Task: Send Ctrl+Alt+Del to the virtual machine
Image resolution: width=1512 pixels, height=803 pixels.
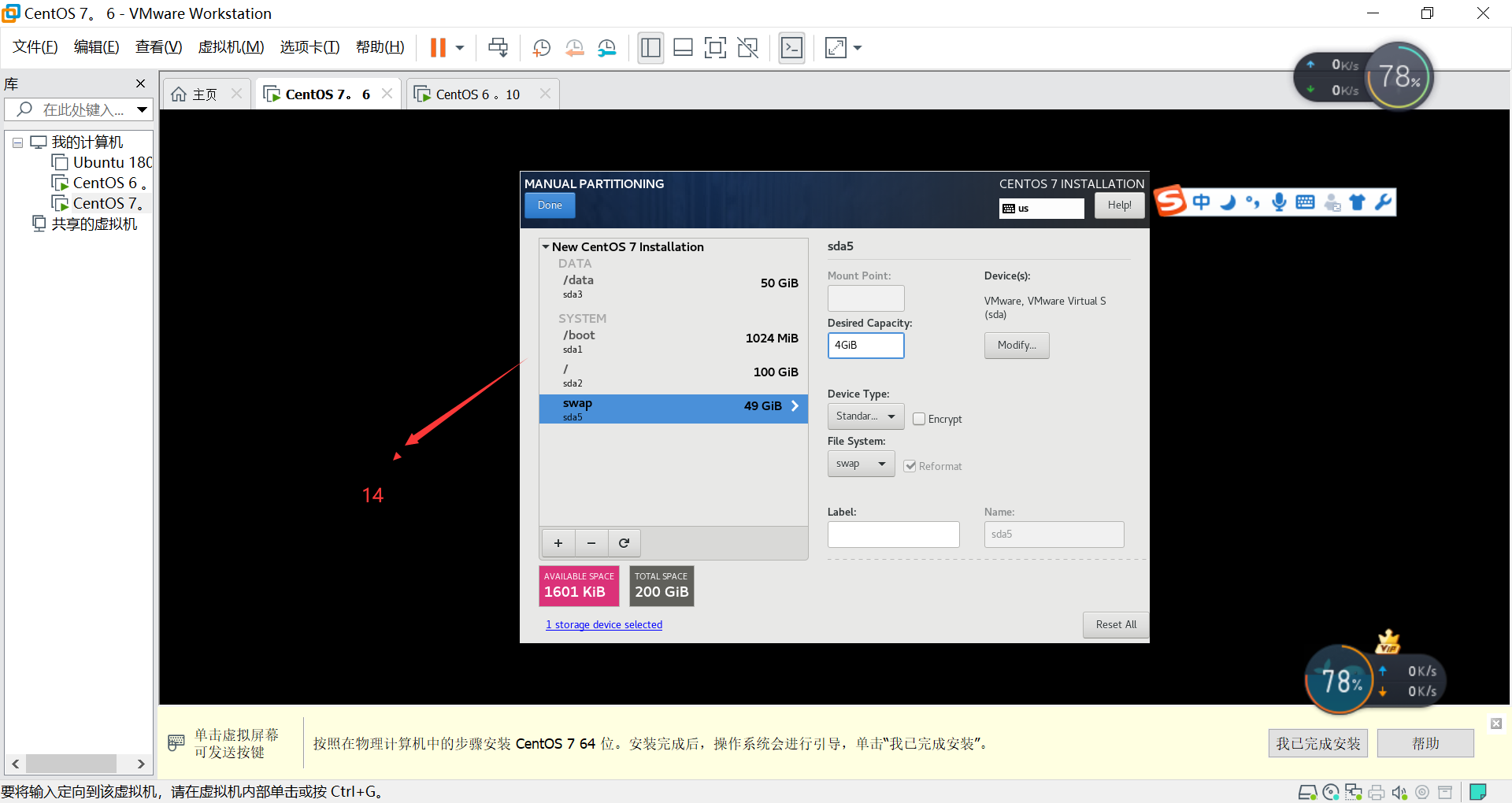Action: coord(498,48)
